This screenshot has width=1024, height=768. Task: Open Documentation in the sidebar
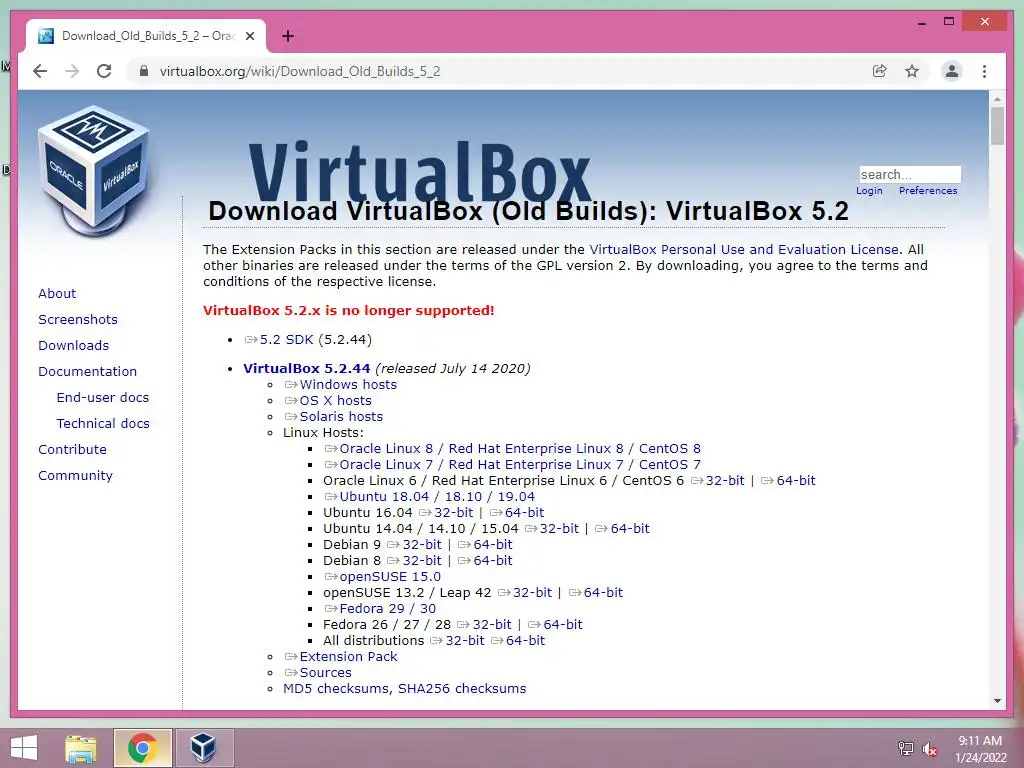(88, 372)
